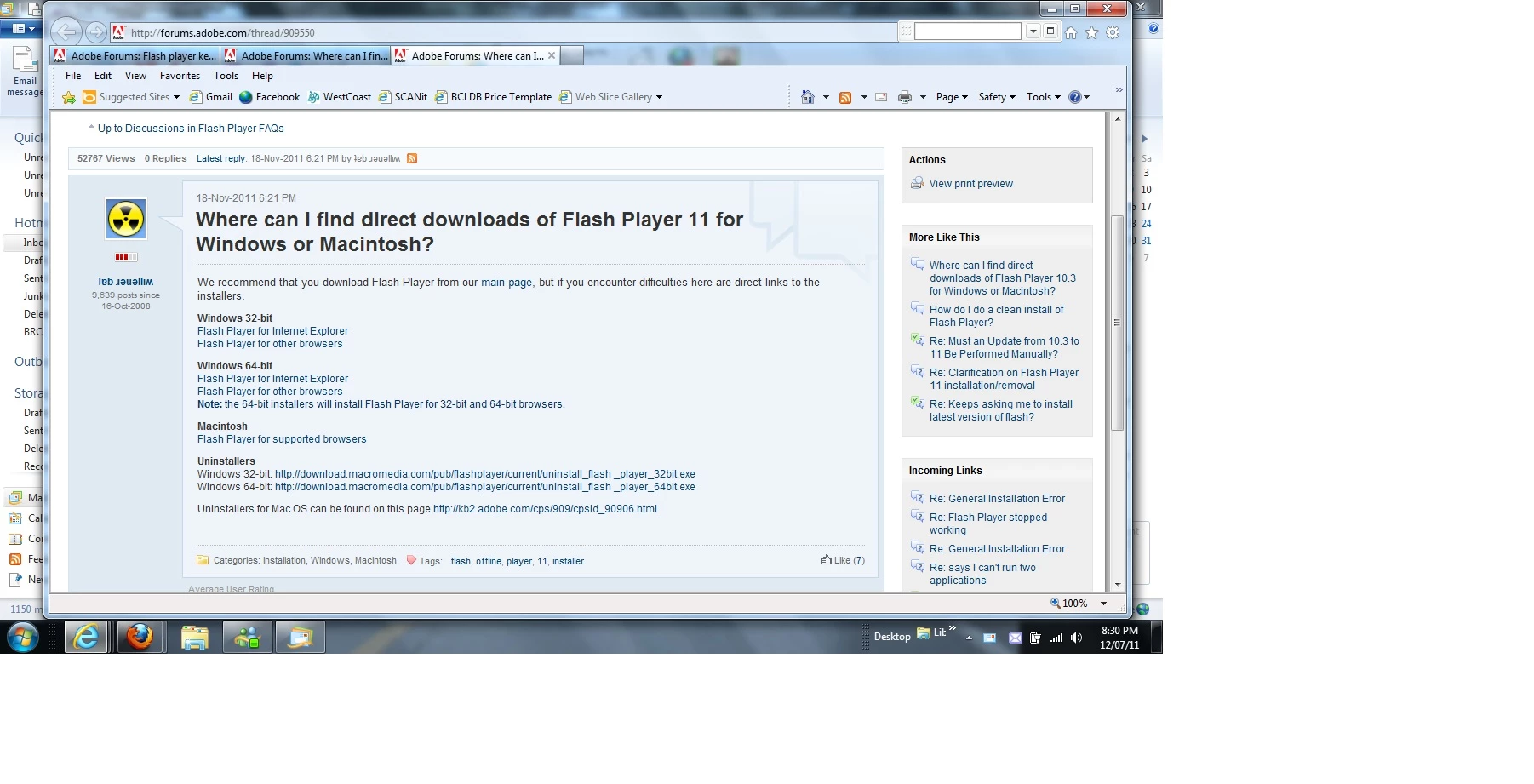Viewport: 1534px width, 784px height.
Task: Click the scrollbar down arrow
Action: pyautogui.click(x=1117, y=585)
